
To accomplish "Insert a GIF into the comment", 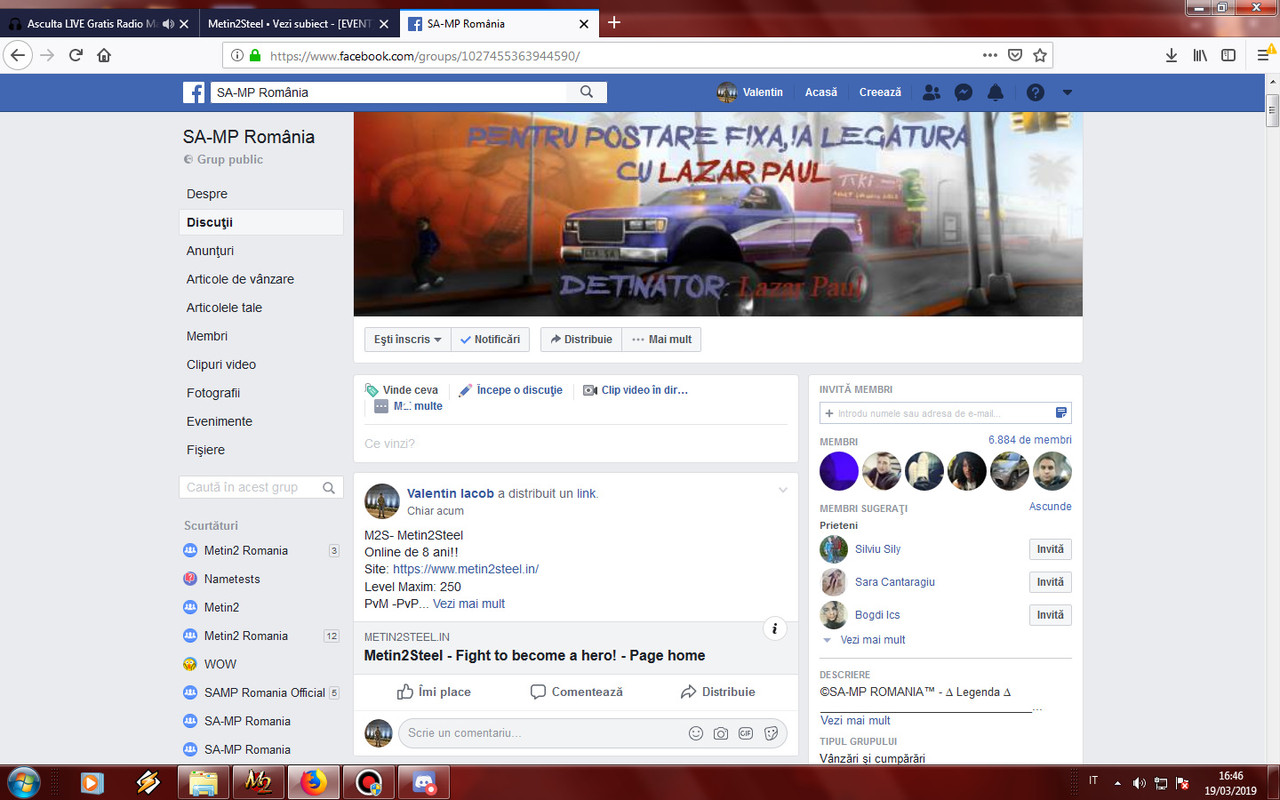I will tap(746, 733).
